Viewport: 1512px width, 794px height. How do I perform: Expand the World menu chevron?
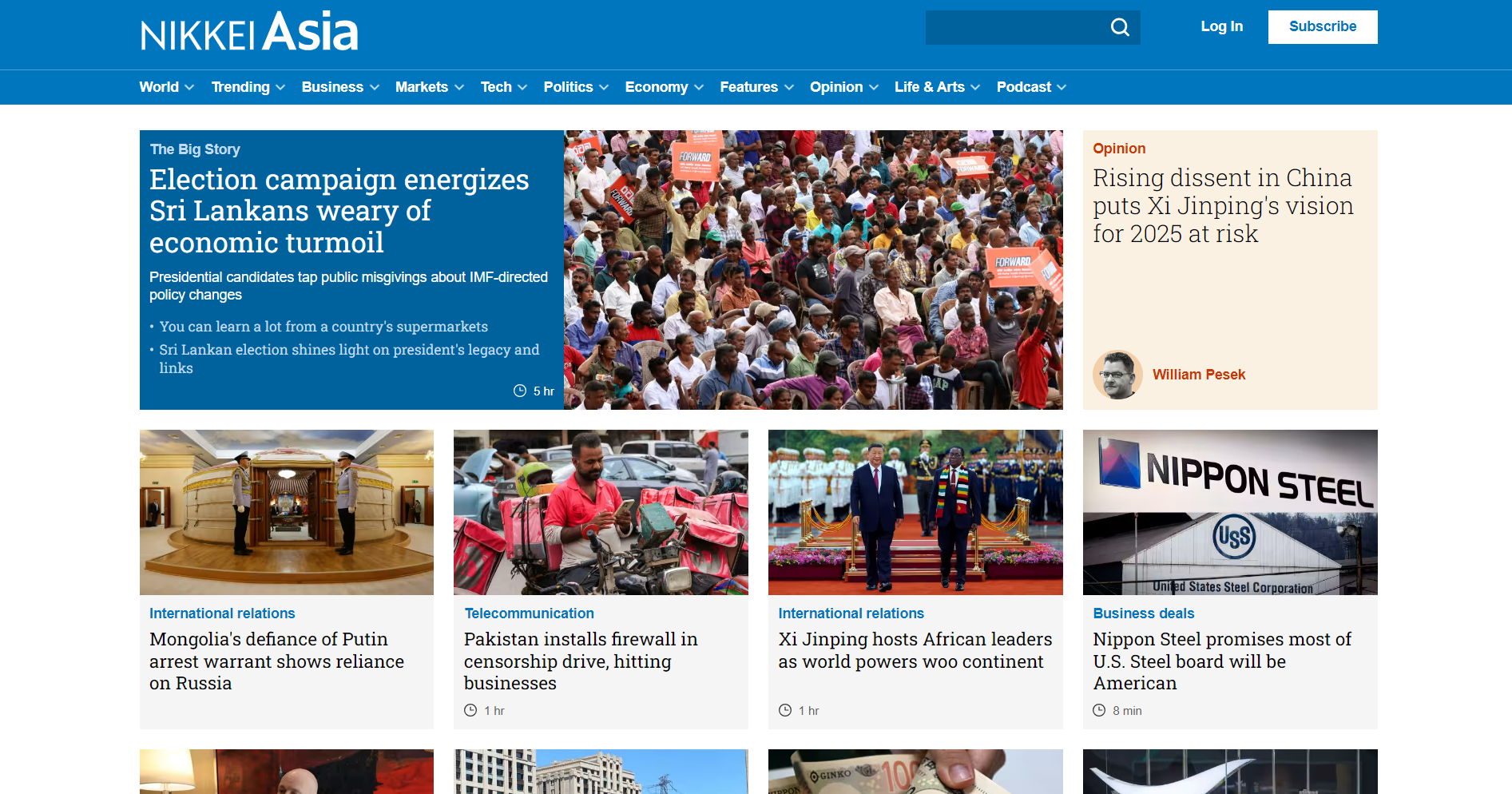click(x=189, y=88)
